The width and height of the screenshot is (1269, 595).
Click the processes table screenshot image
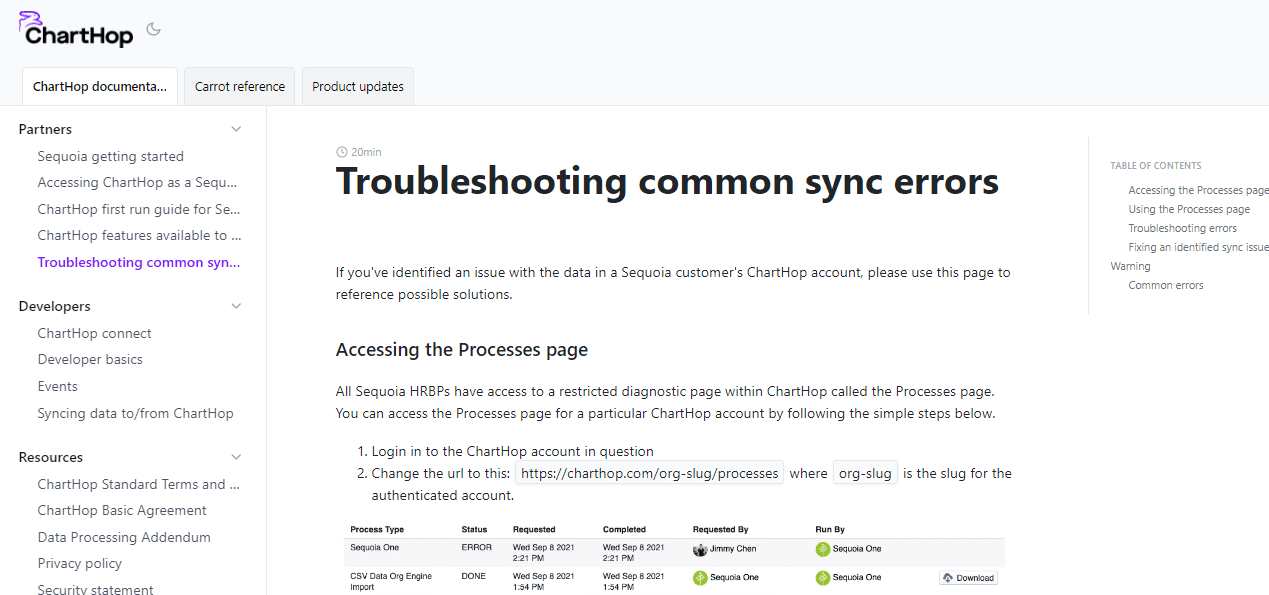670,557
